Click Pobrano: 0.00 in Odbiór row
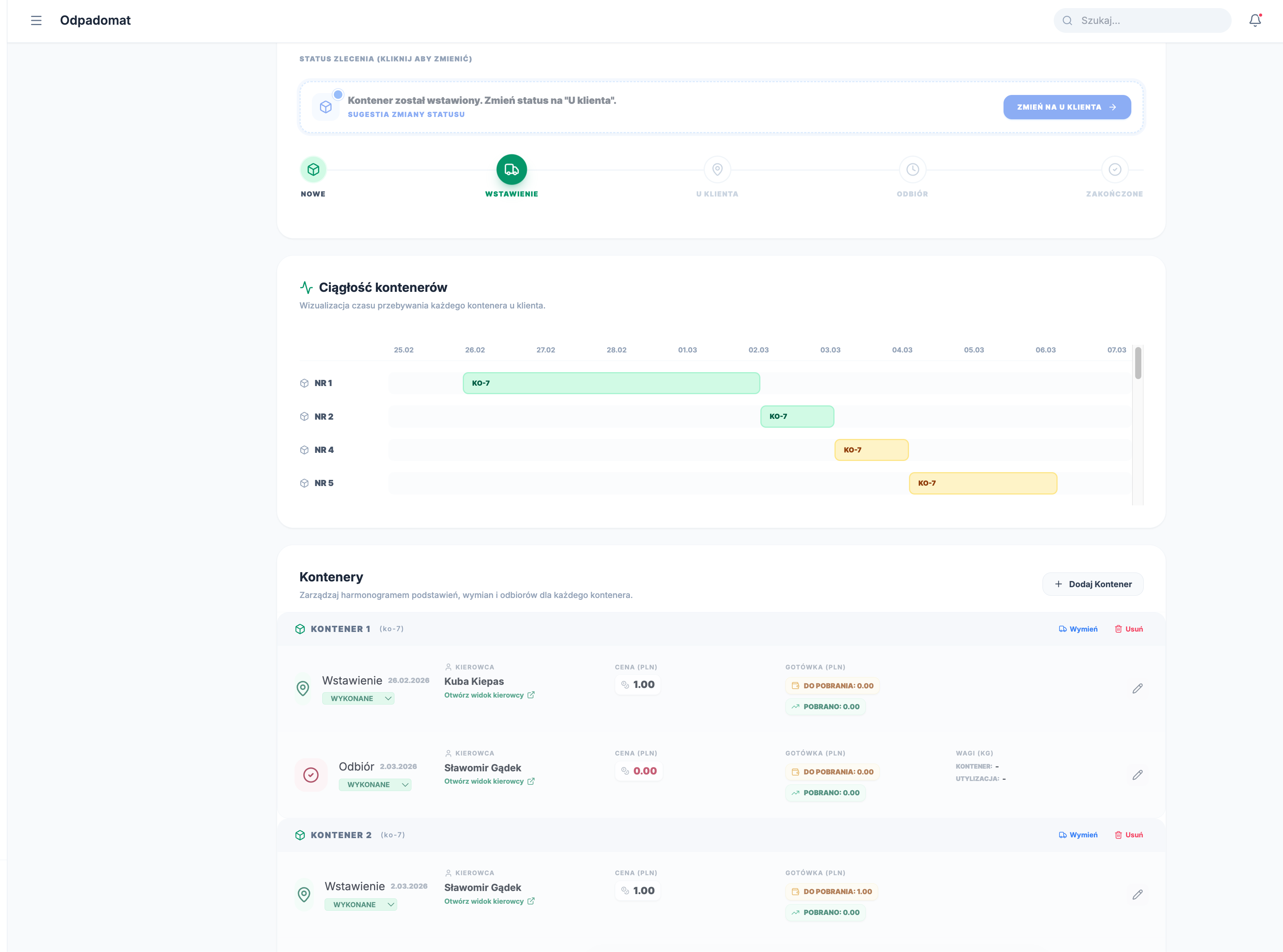The image size is (1283, 952). pyautogui.click(x=826, y=793)
